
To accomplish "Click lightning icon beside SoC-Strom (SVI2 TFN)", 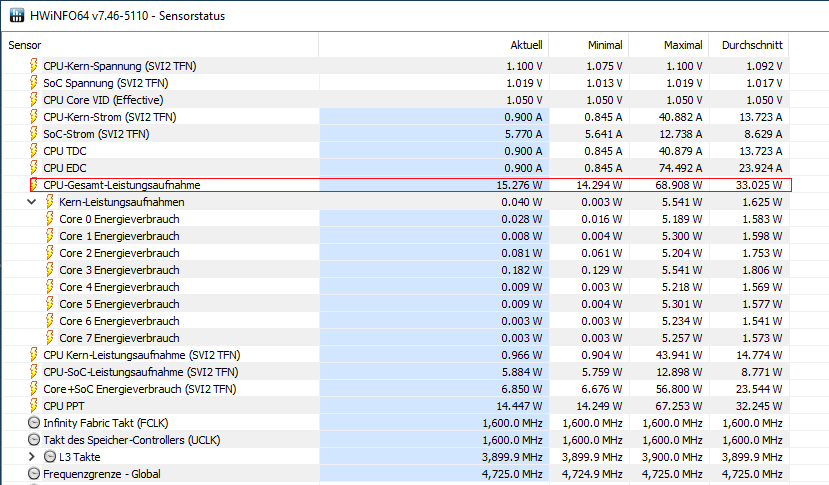I will (x=34, y=133).
